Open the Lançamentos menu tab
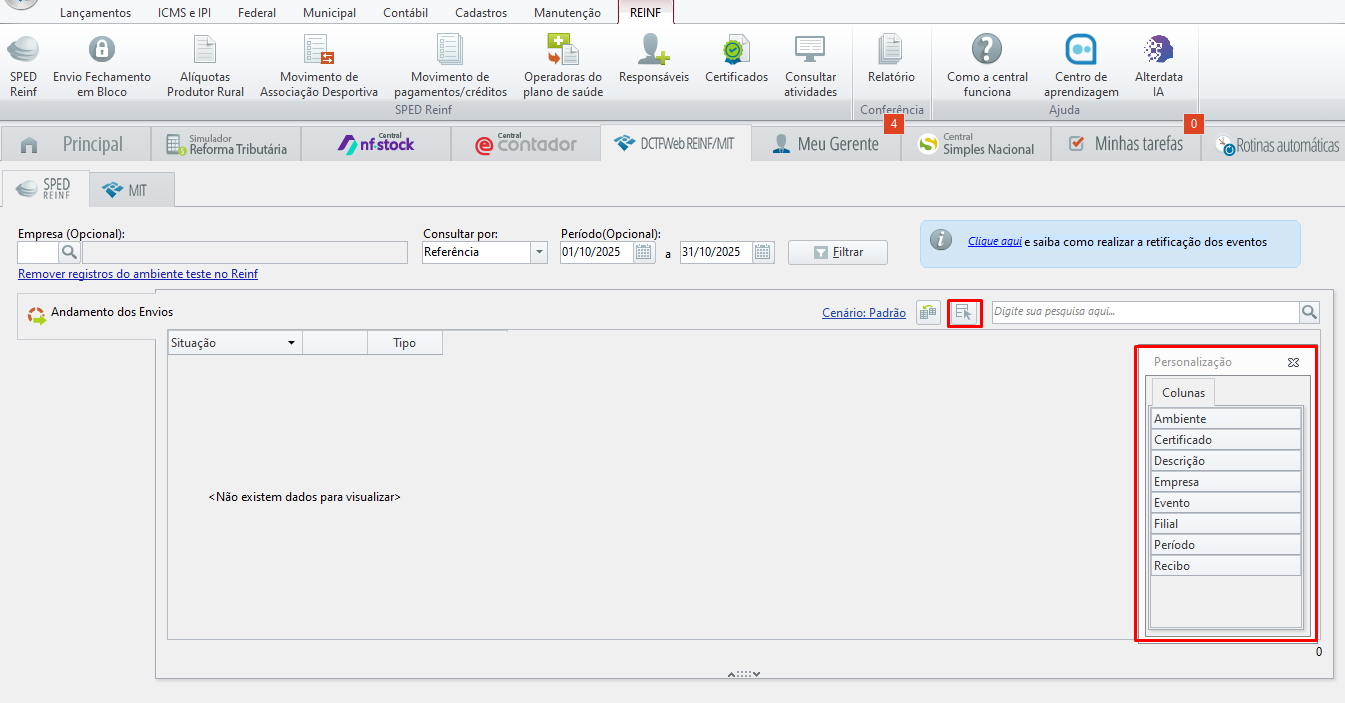This screenshot has width=1345, height=703. coord(95,13)
